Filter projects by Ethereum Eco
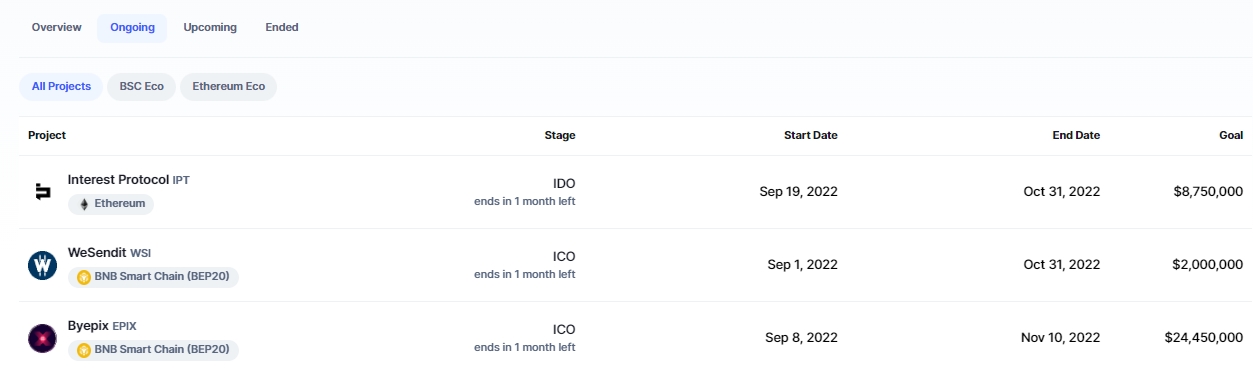Viewport: 1253px width, 372px height. tap(228, 87)
